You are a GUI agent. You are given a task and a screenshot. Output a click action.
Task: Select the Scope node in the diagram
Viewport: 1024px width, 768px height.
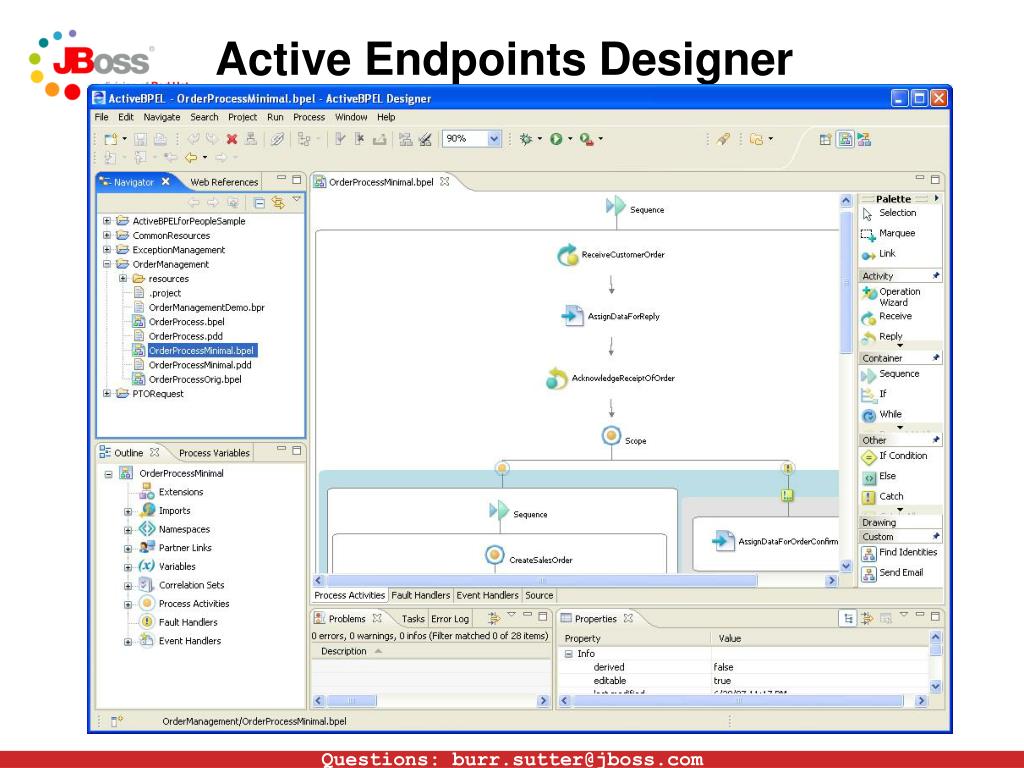tap(624, 437)
